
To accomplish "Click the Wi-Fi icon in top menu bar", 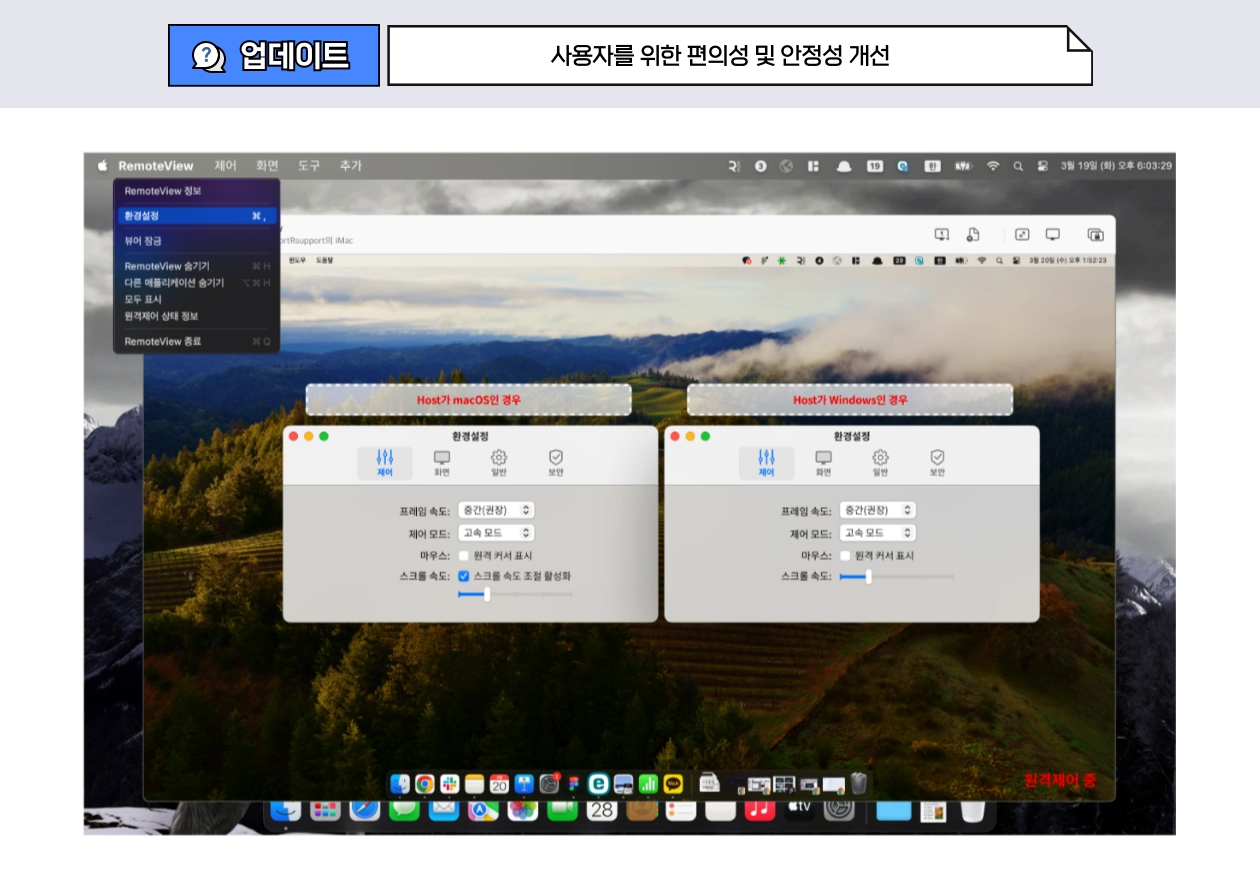I will tap(993, 166).
